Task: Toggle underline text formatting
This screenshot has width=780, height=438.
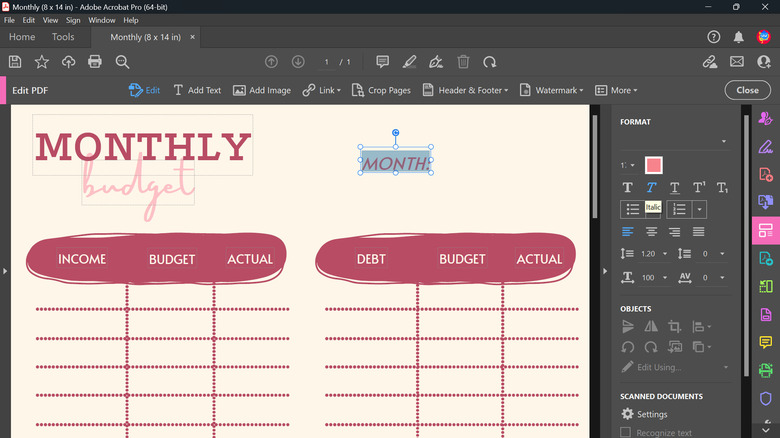Action: [674, 187]
